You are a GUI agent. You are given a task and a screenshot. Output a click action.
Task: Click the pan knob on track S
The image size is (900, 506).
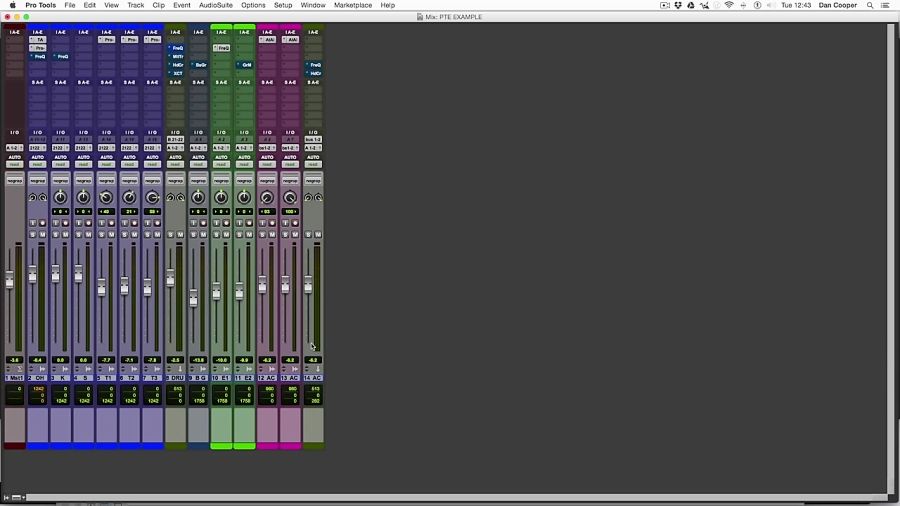tap(83, 198)
